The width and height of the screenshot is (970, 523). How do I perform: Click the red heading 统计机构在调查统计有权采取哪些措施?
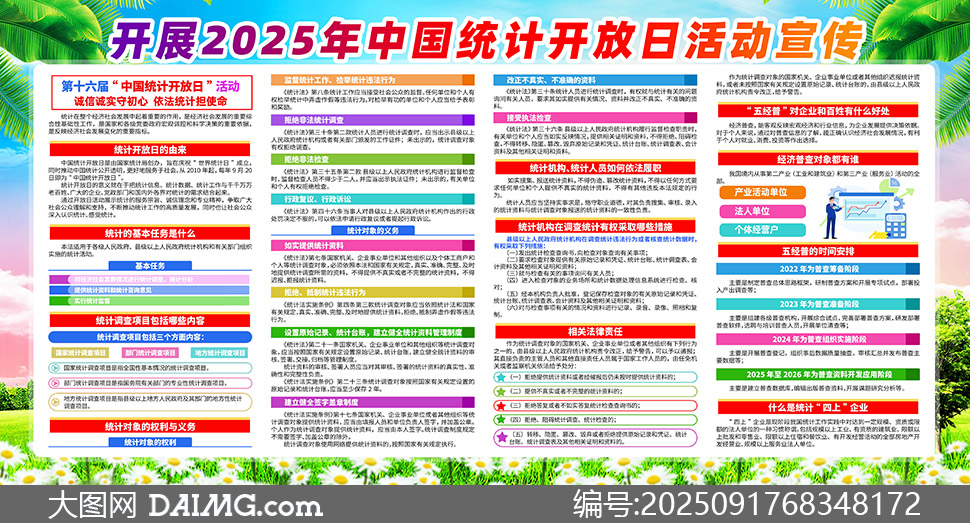(x=595, y=227)
